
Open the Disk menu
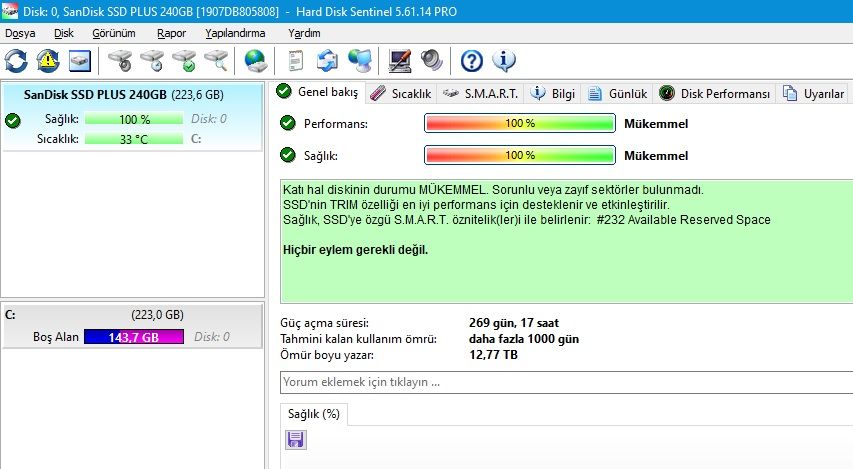coord(64,33)
